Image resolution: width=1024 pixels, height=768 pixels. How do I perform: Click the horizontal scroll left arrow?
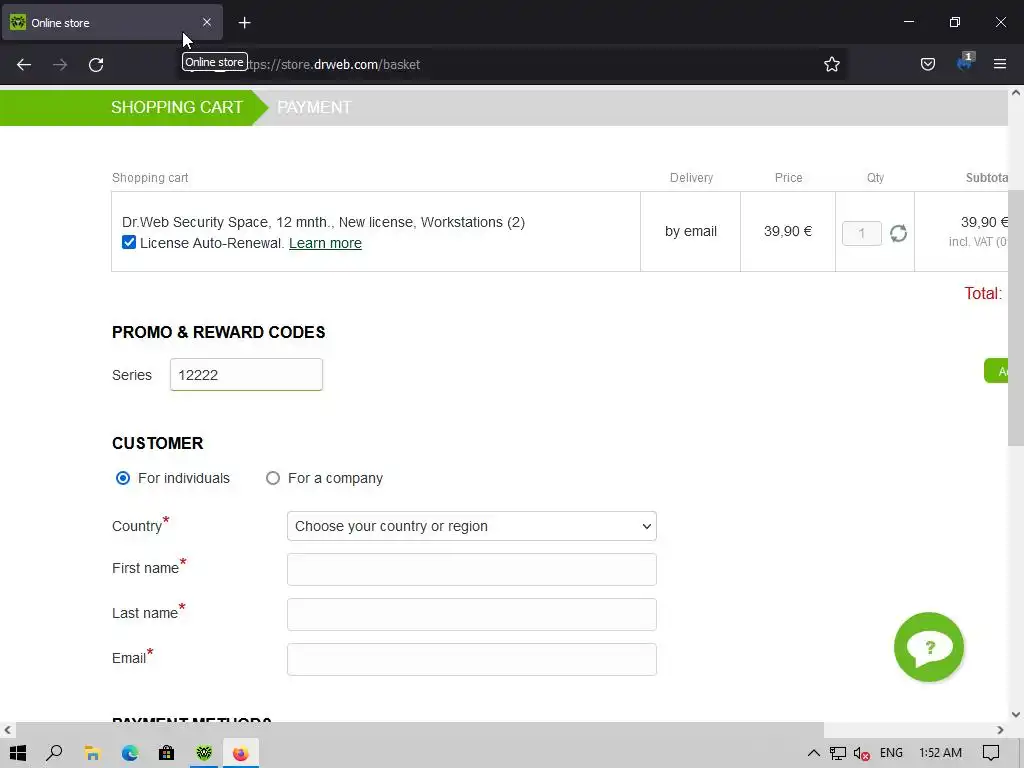click(x=8, y=729)
